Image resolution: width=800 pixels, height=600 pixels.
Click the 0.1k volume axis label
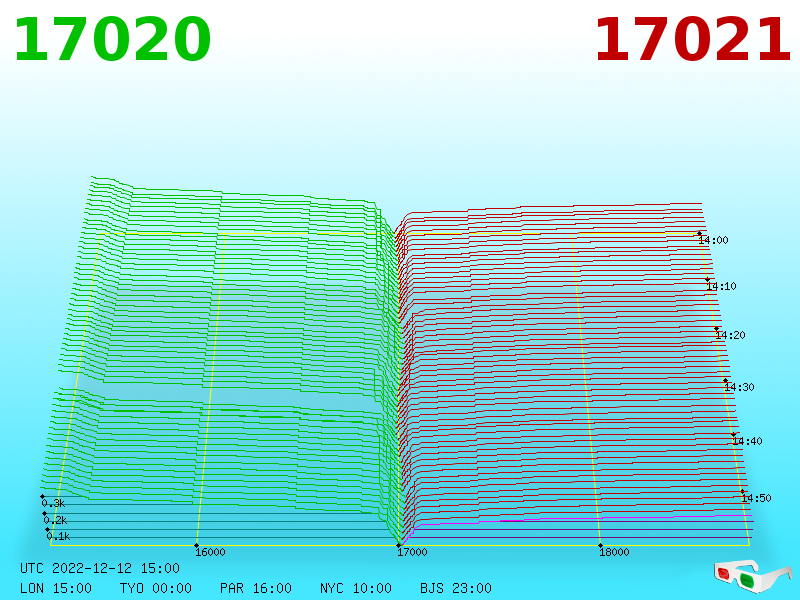pos(59,536)
